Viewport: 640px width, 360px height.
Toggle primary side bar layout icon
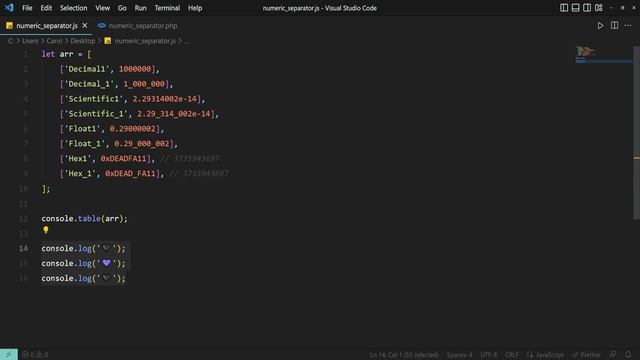click(x=564, y=8)
